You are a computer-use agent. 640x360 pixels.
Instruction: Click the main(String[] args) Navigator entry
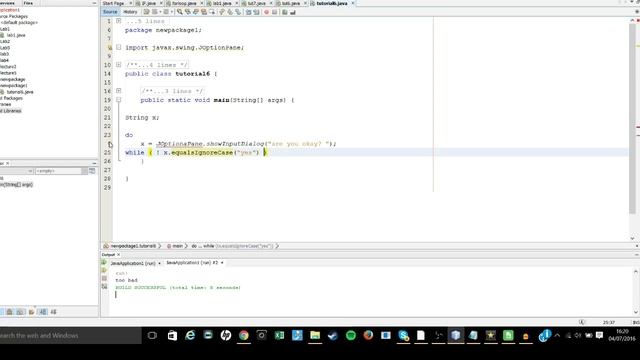[16, 184]
